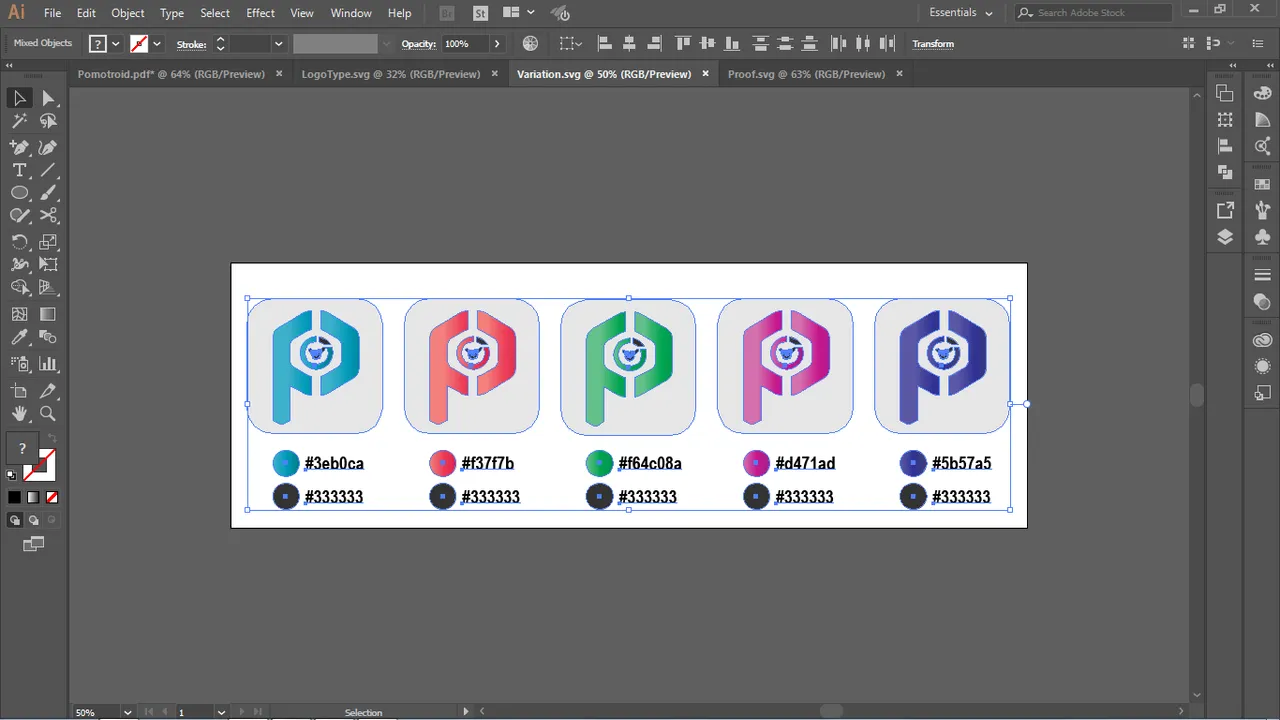This screenshot has height=720, width=1280.
Task: Click Stroke label link
Action: 191,44
